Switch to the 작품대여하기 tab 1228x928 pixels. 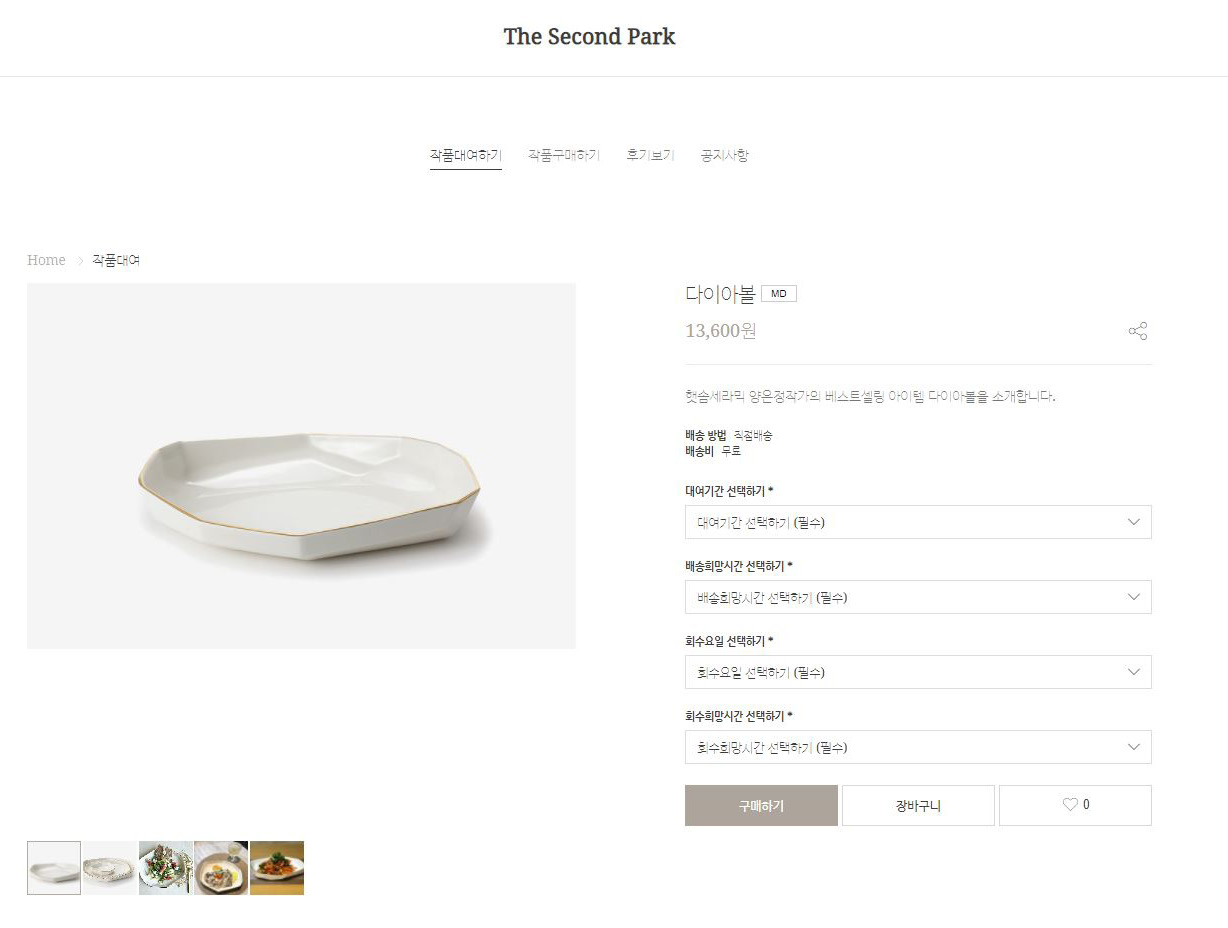pos(466,155)
